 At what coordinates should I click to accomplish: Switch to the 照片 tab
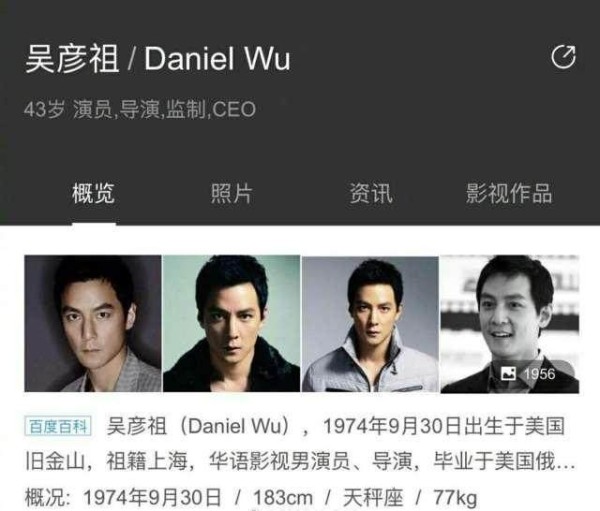click(x=232, y=193)
